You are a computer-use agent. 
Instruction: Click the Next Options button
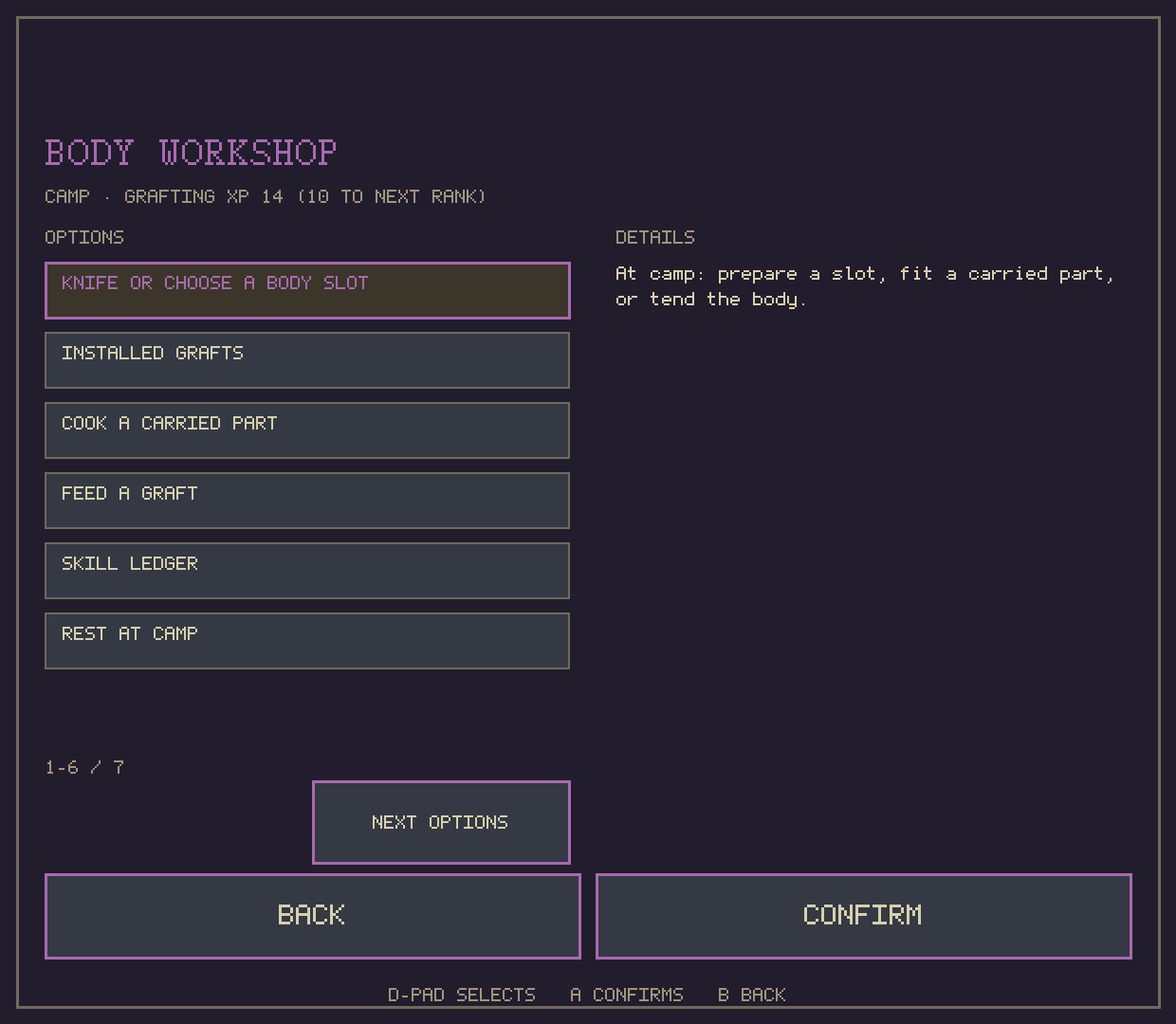click(x=441, y=822)
